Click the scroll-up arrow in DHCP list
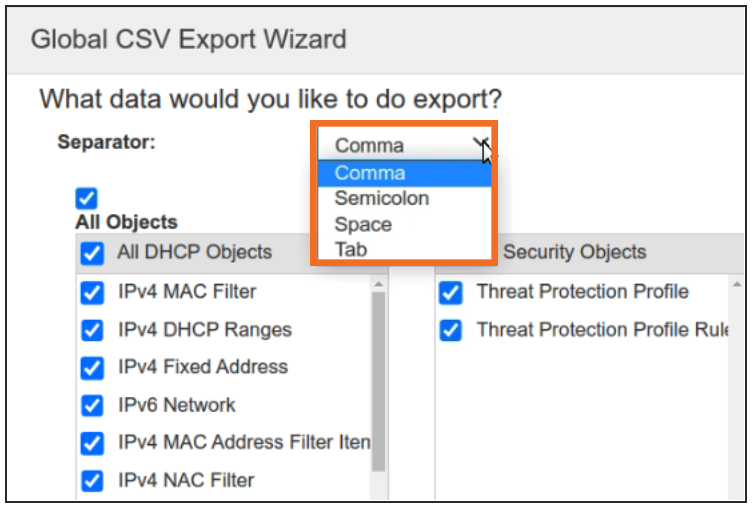752x508 pixels. pos(378,286)
